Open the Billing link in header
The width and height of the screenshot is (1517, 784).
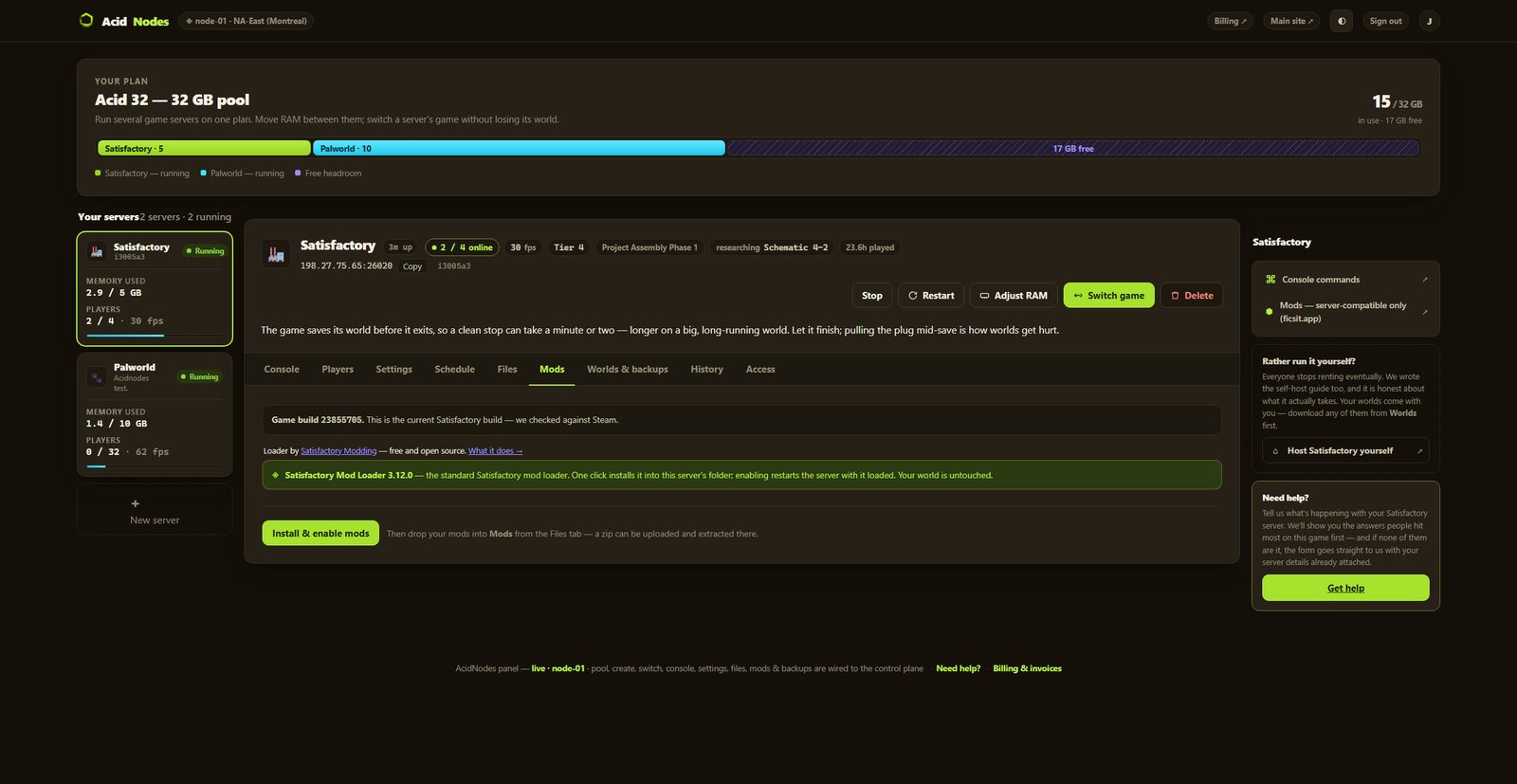[x=1231, y=21]
